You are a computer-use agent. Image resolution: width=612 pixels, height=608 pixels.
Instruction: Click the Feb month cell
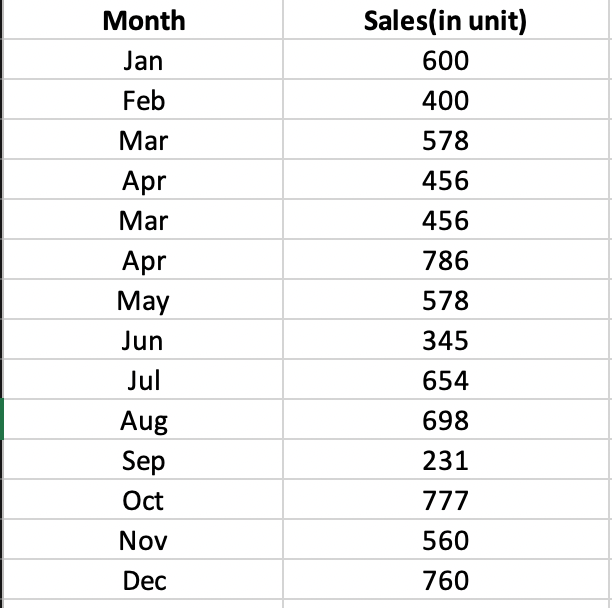point(143,101)
